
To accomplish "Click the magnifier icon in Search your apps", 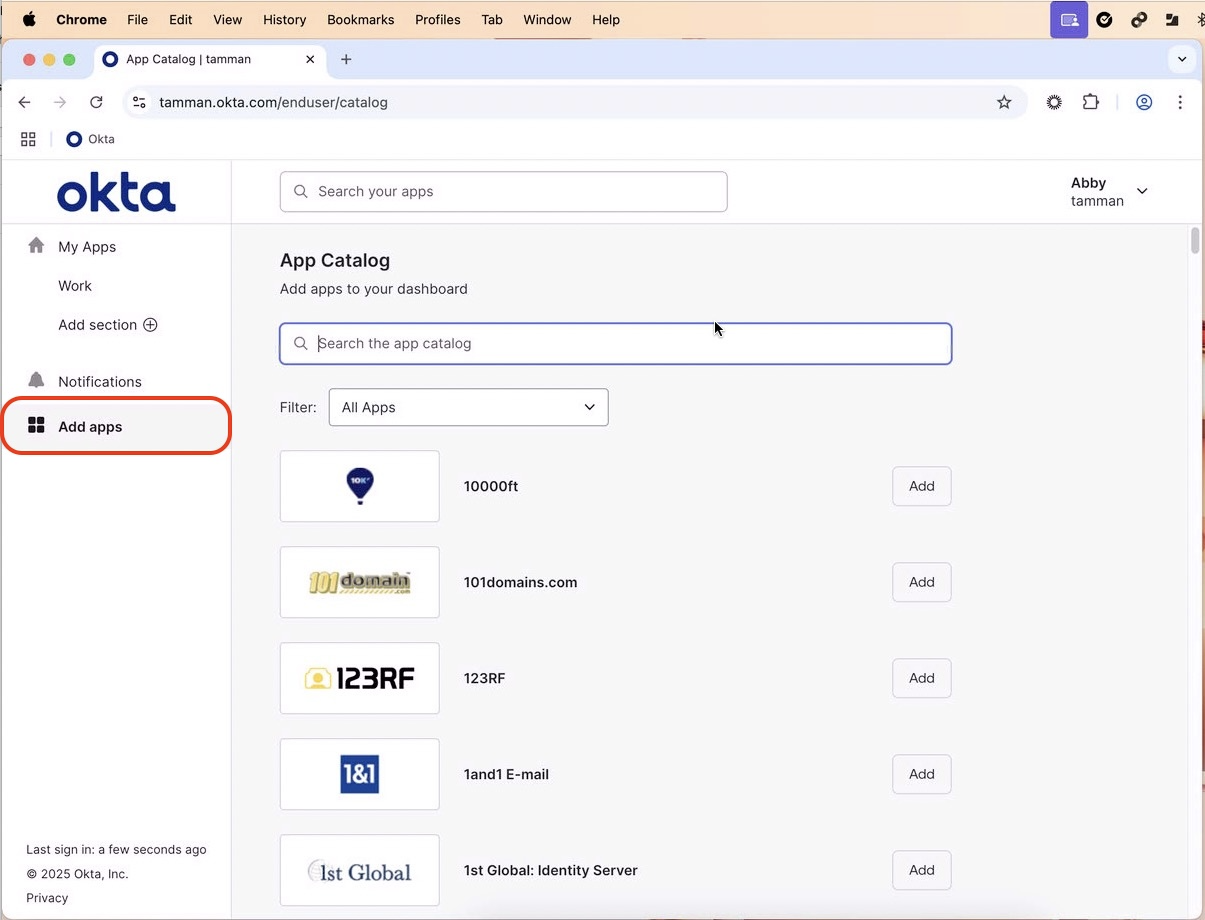I will pyautogui.click(x=301, y=192).
